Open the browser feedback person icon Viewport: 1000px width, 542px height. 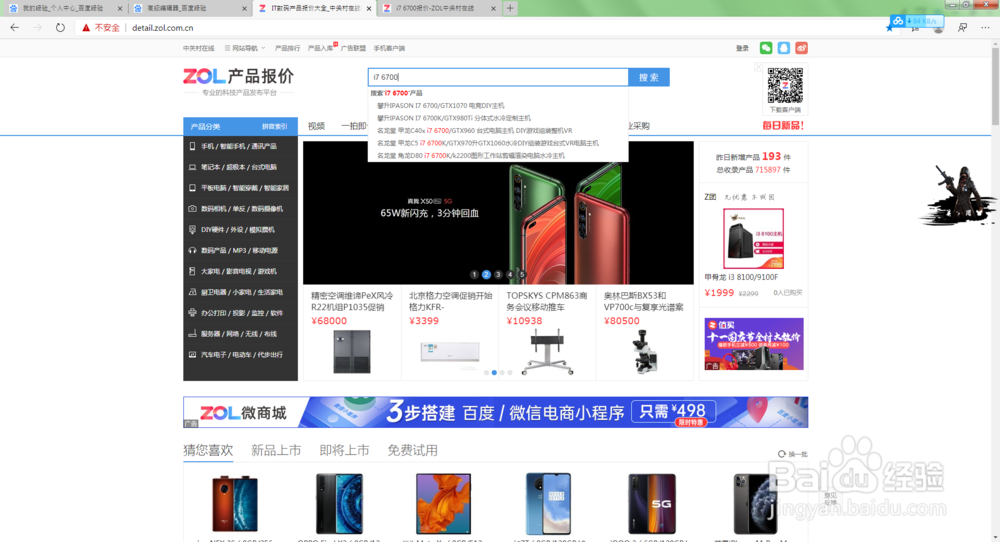(962, 27)
